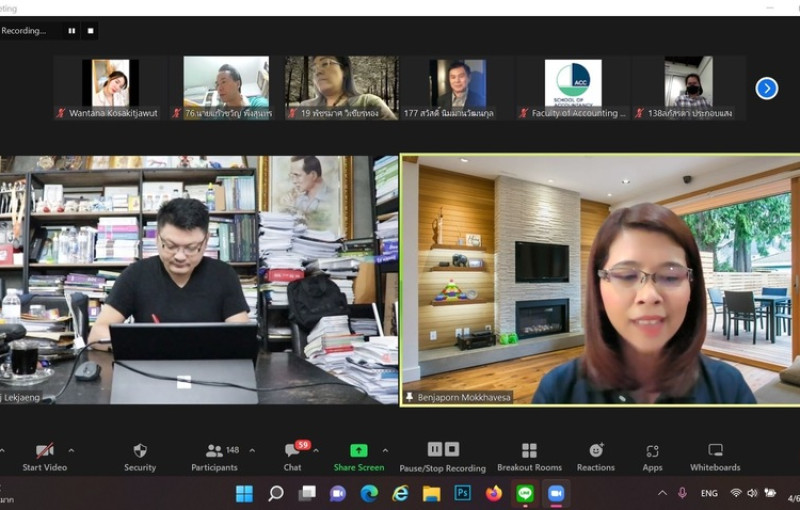Open the LINE app in the taskbar

[525, 493]
